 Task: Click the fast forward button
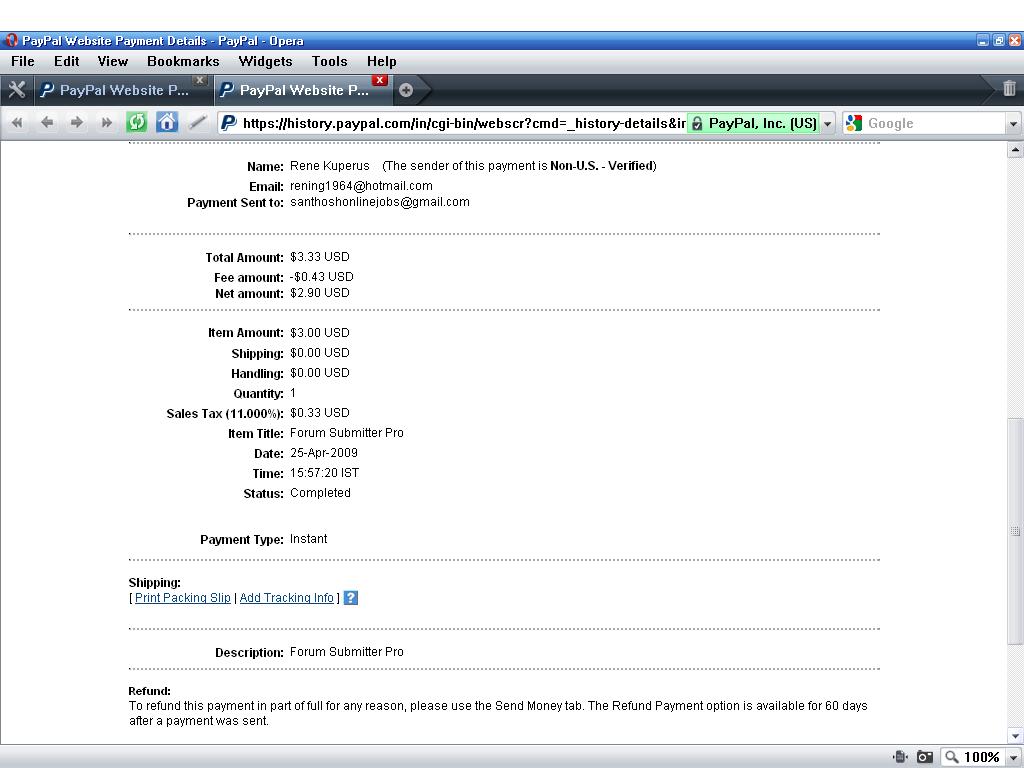106,122
